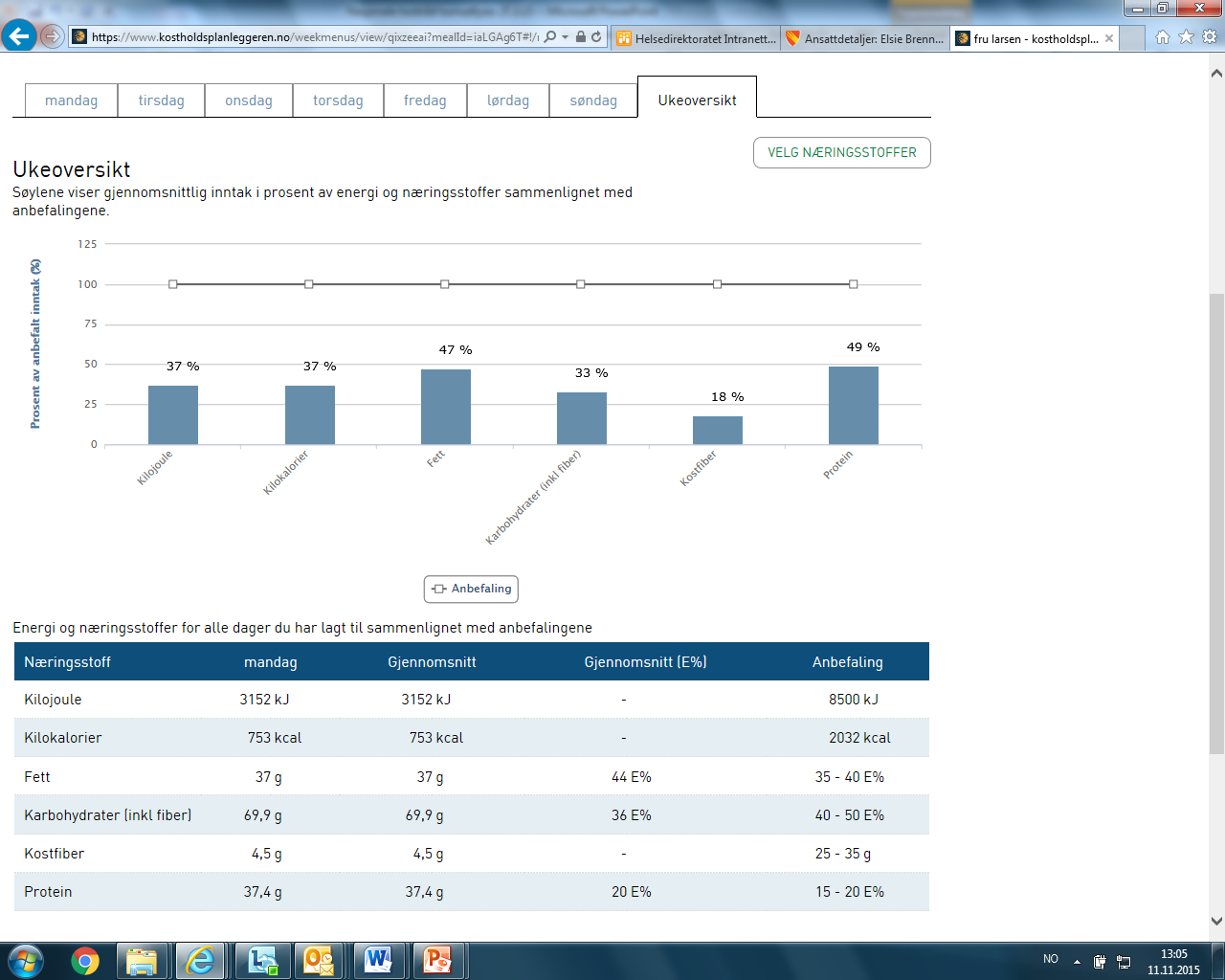Screen dimensions: 1225x980
Task: Open the Windows Start menu
Action: click(x=25, y=960)
